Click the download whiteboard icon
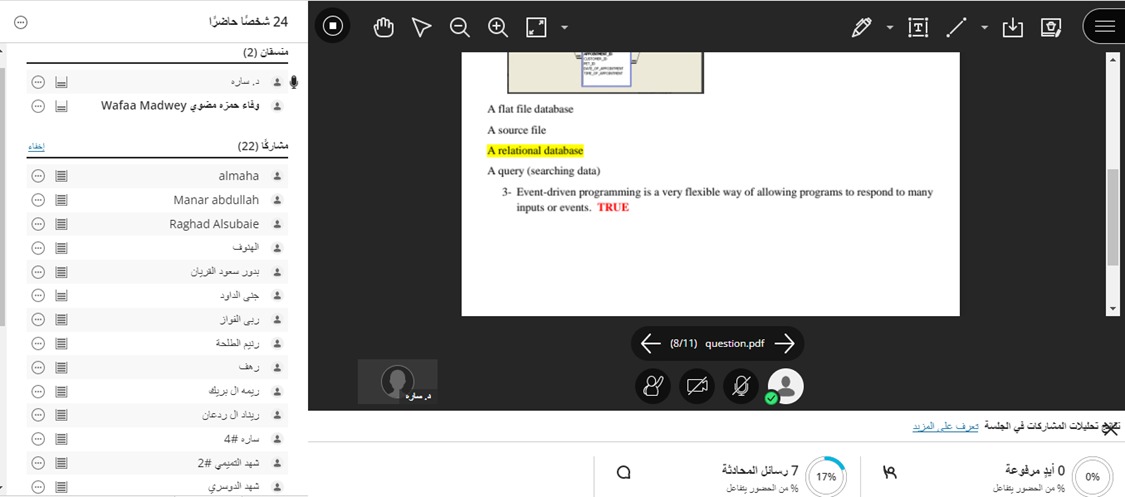This screenshot has height=497, width=1125. pyautogui.click(x=1013, y=28)
